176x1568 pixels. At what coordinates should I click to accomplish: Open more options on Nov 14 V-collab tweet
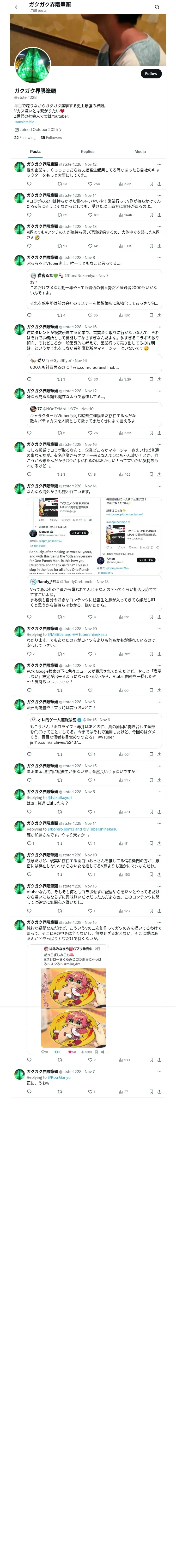click(x=159, y=195)
